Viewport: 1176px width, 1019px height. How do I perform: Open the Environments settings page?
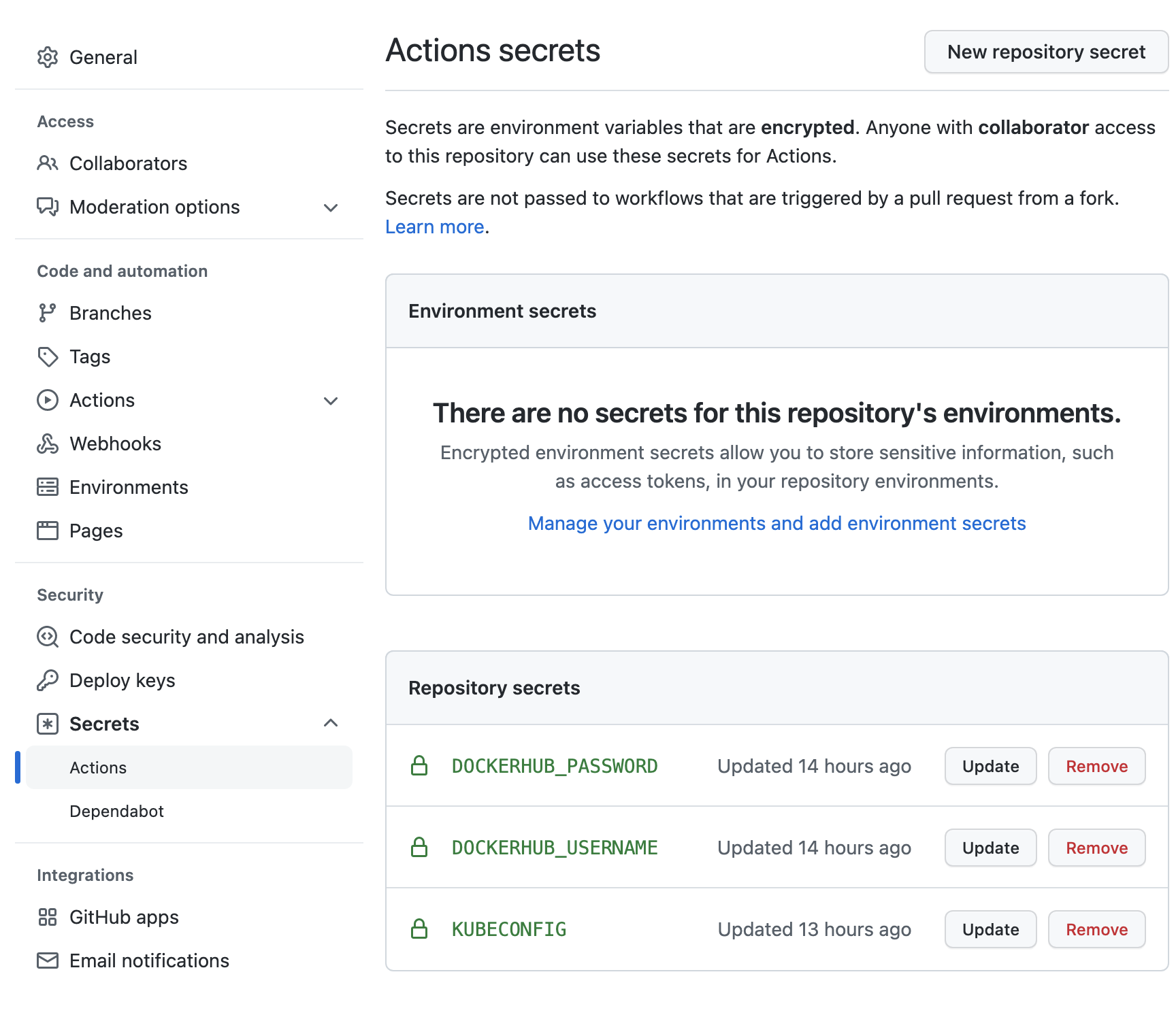pyautogui.click(x=129, y=487)
